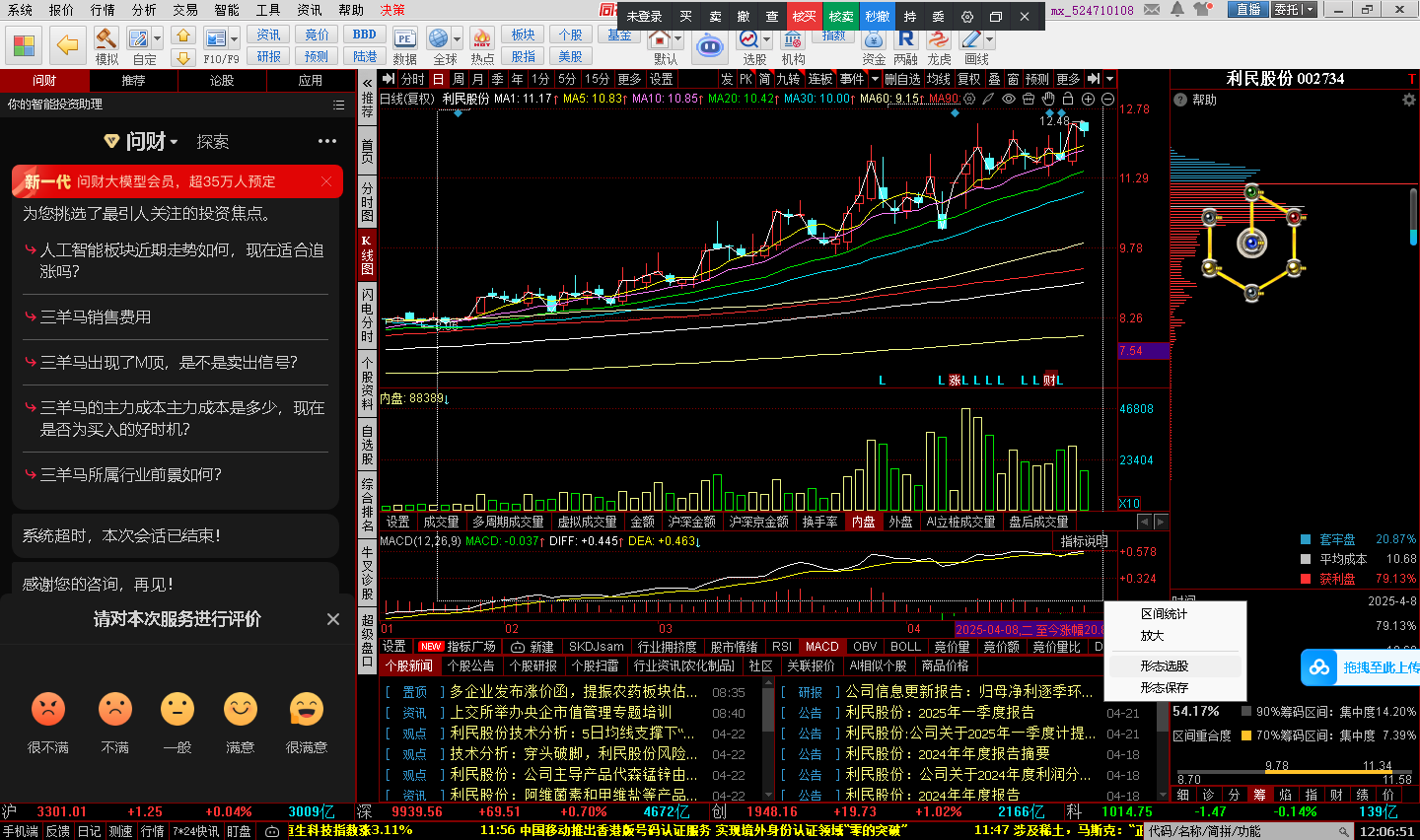Open the 两融 margin trading R icon
Image resolution: width=1420 pixels, height=840 pixels.
pos(905,38)
